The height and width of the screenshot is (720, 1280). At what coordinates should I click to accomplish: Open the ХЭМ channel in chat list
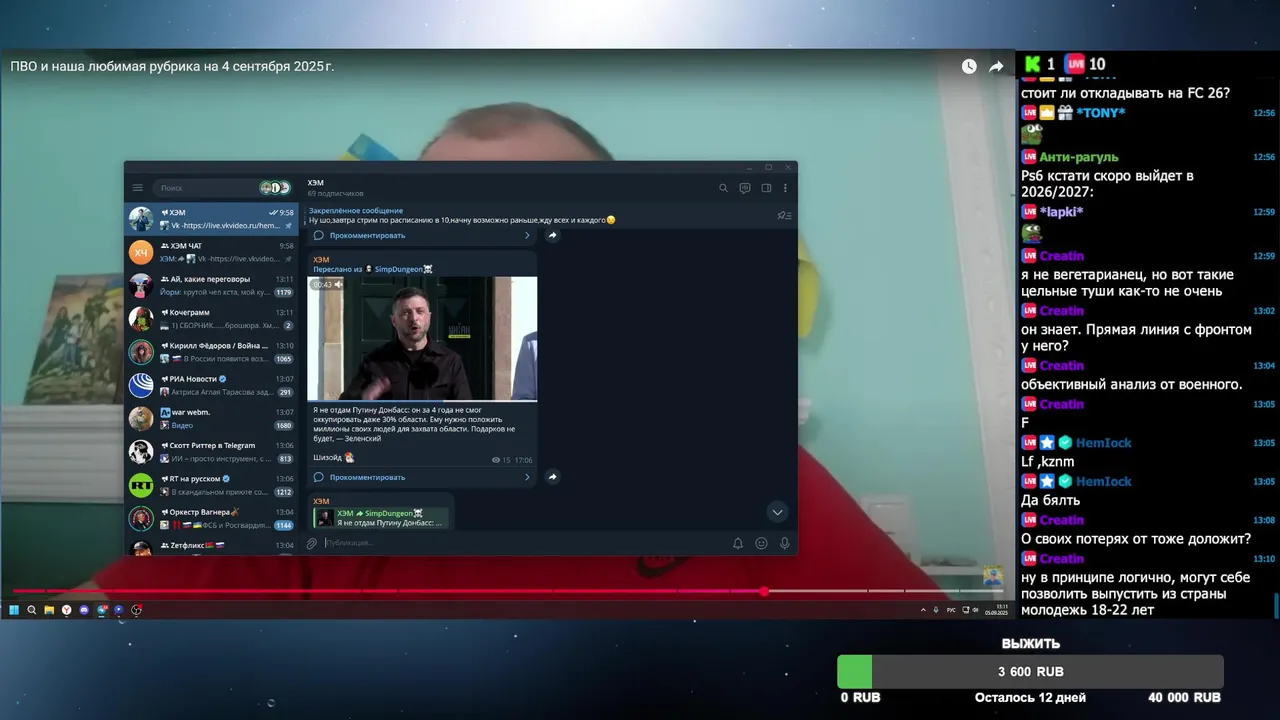[x=211, y=219]
